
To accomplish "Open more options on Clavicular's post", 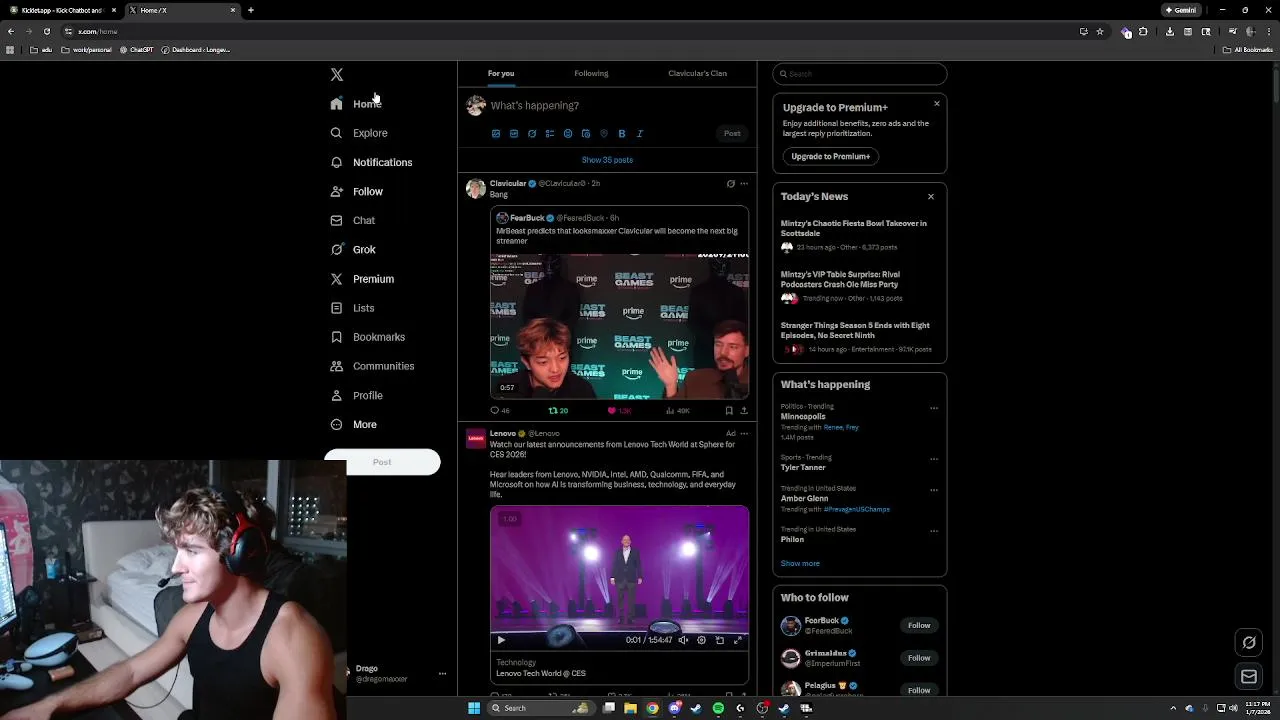I will [744, 184].
